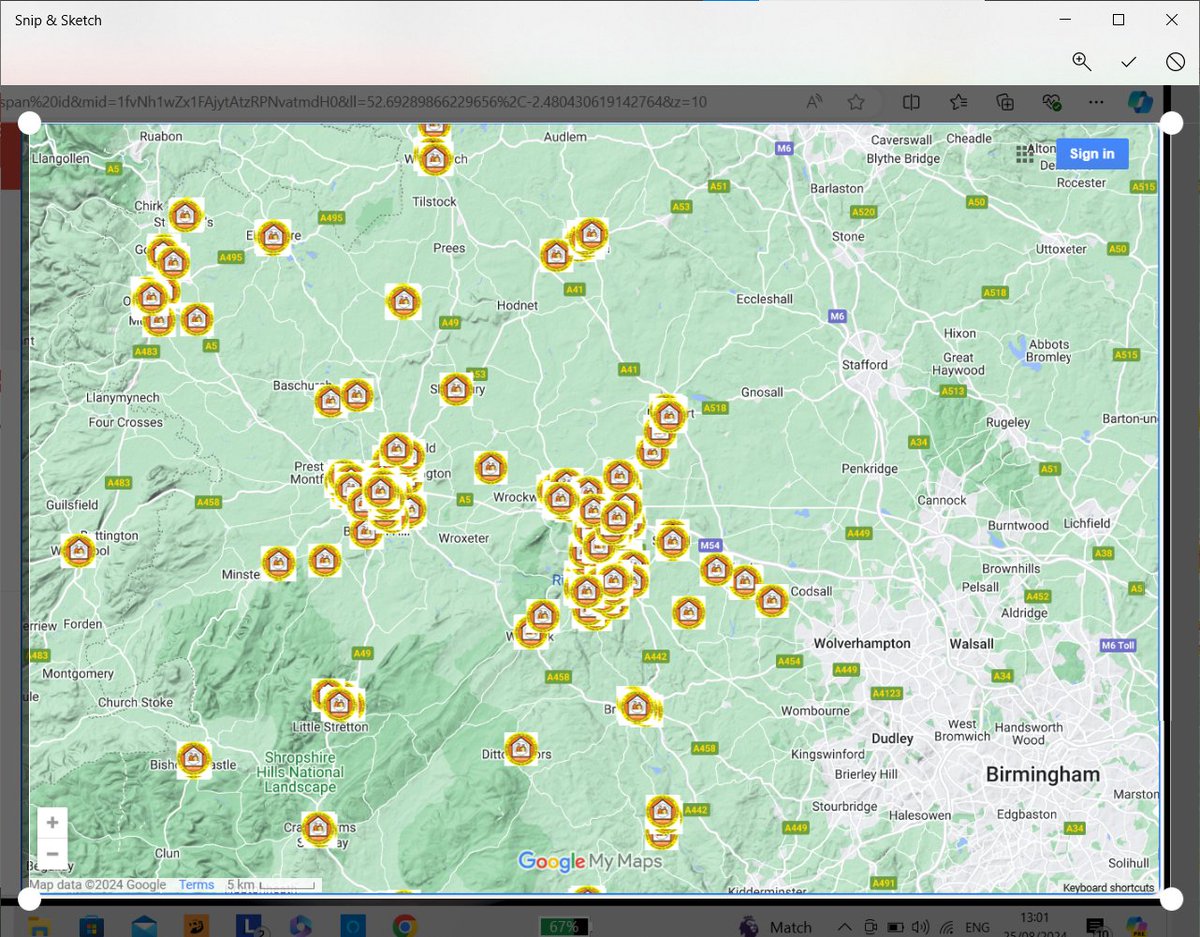The image size is (1200, 937).
Task: Click the blue Sign in button
Action: [1092, 153]
